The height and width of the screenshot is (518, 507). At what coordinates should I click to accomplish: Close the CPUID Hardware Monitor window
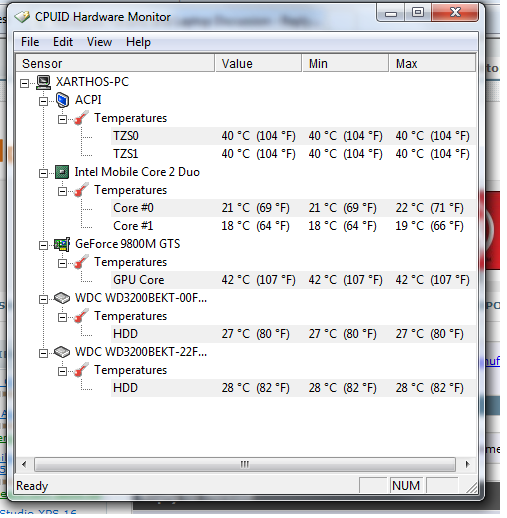click(x=455, y=13)
